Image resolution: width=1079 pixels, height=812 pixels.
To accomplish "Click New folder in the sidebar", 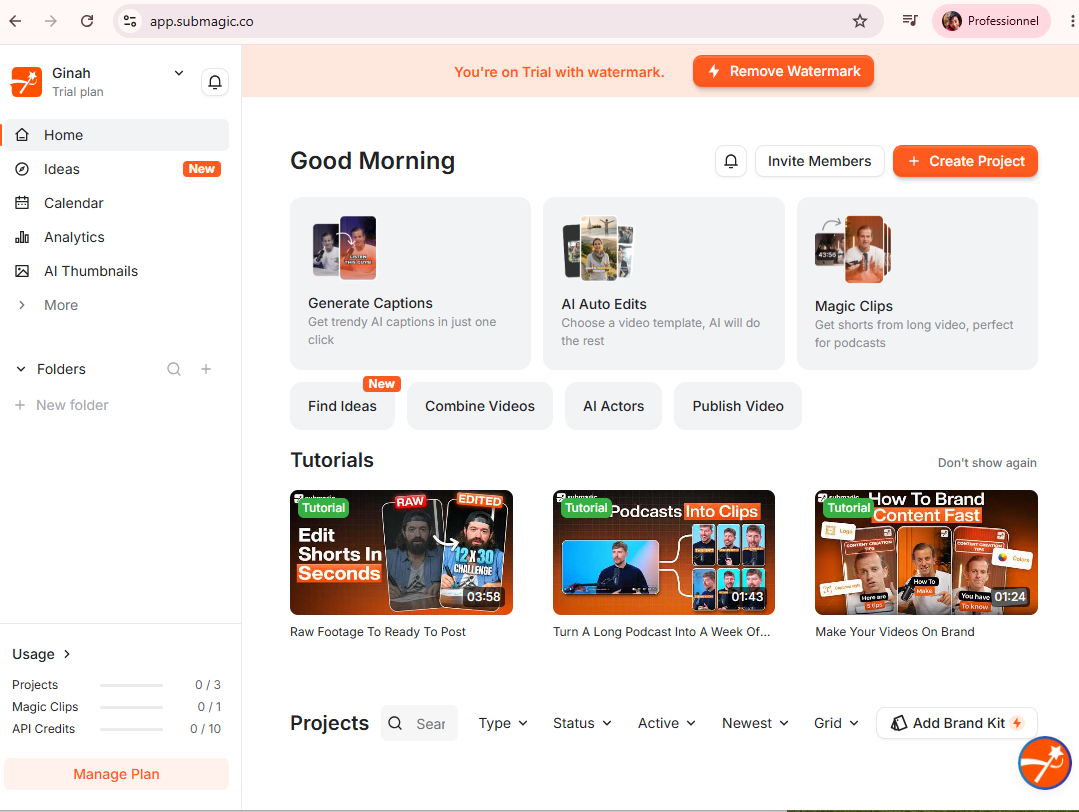I will (62, 405).
